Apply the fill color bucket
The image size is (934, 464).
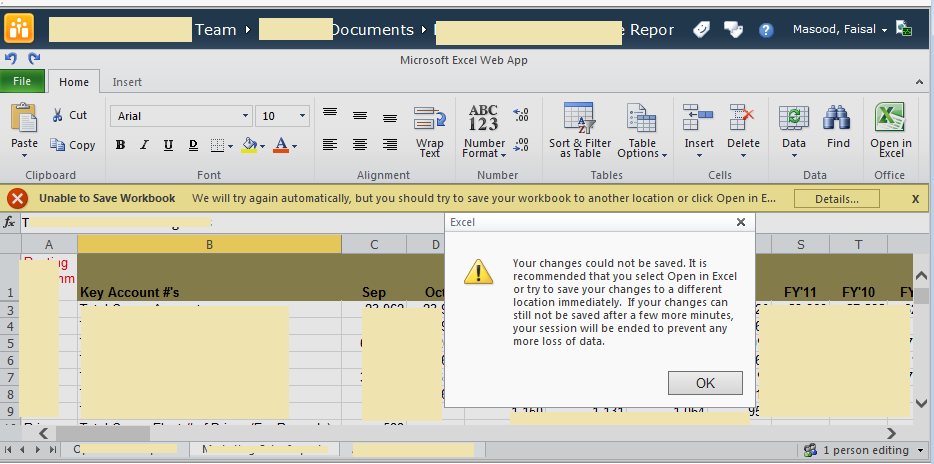(x=250, y=145)
